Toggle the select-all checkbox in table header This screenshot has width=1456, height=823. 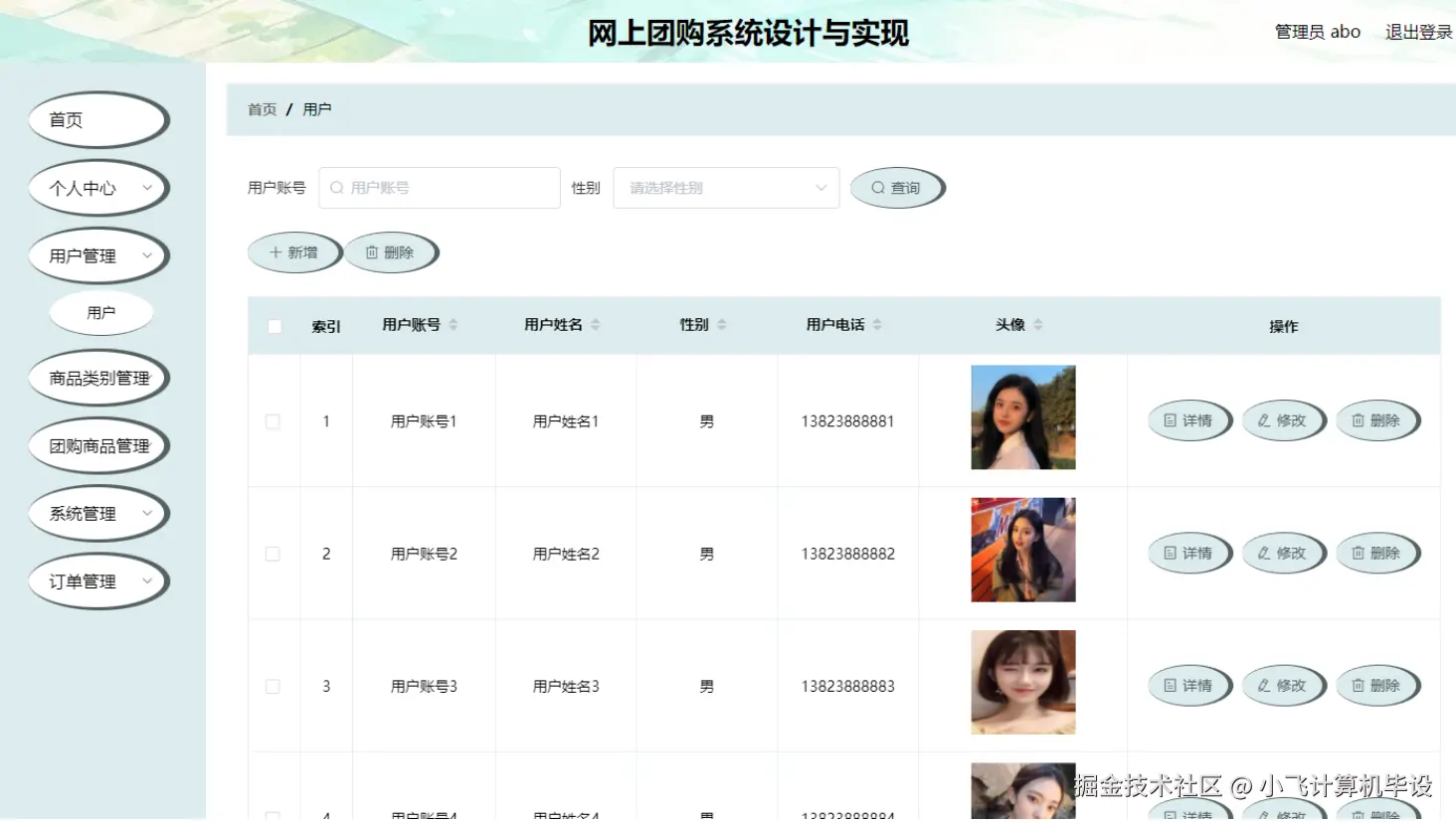[x=274, y=326]
